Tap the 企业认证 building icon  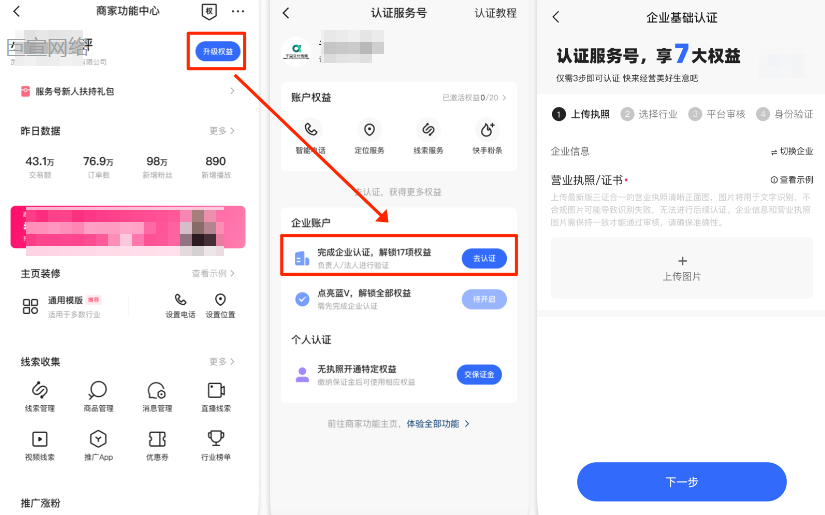pyautogui.click(x=302, y=258)
